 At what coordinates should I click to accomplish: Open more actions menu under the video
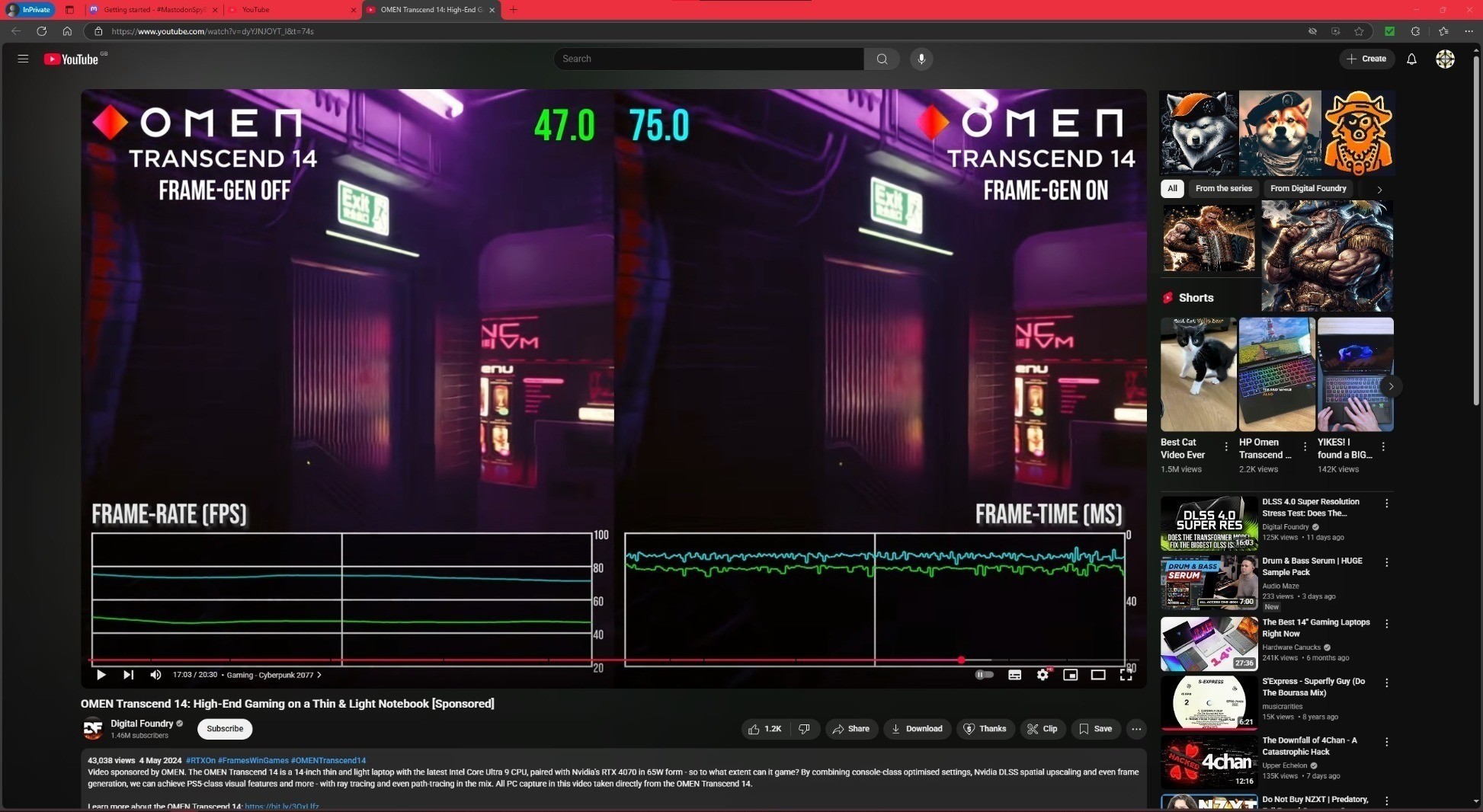pyautogui.click(x=1136, y=729)
